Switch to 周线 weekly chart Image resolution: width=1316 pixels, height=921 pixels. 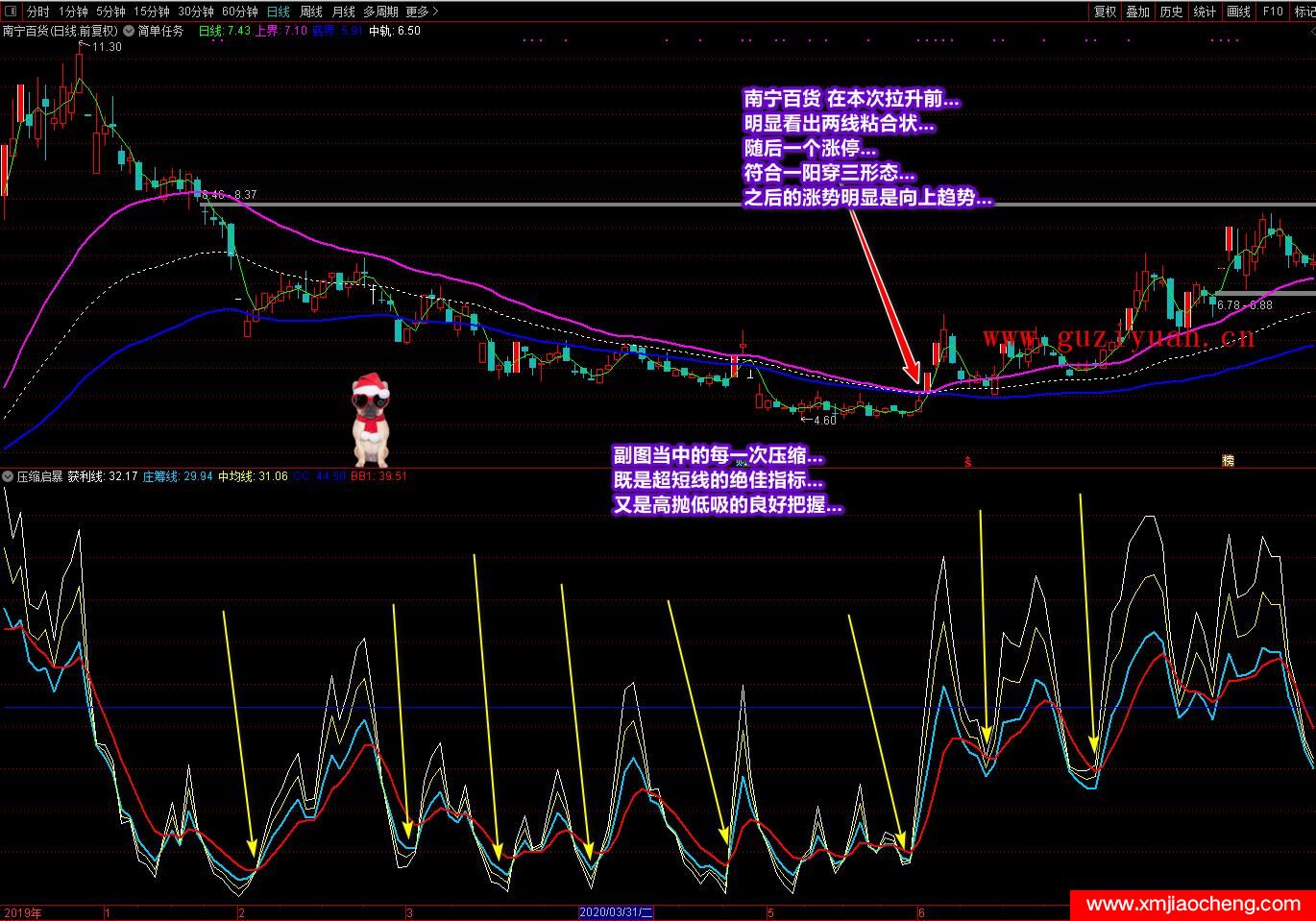pos(311,12)
